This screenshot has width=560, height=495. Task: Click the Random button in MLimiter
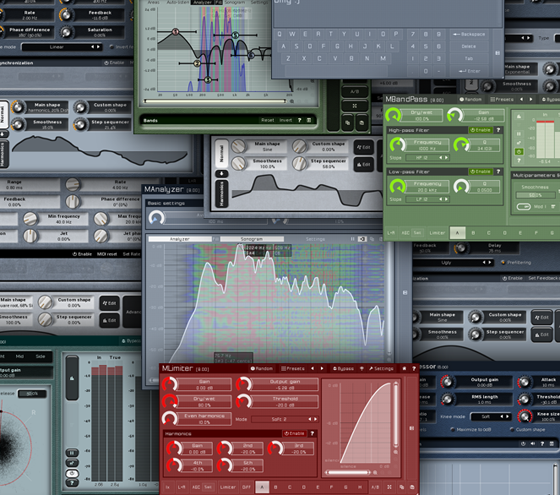(x=262, y=368)
